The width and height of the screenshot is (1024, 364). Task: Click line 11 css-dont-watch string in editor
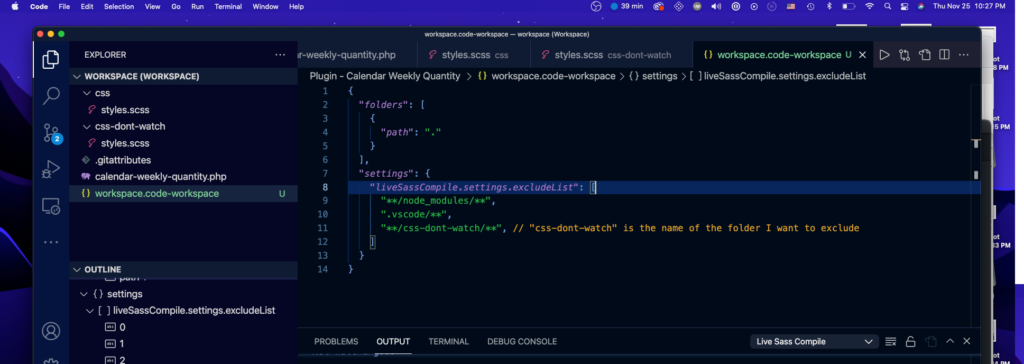pos(441,228)
